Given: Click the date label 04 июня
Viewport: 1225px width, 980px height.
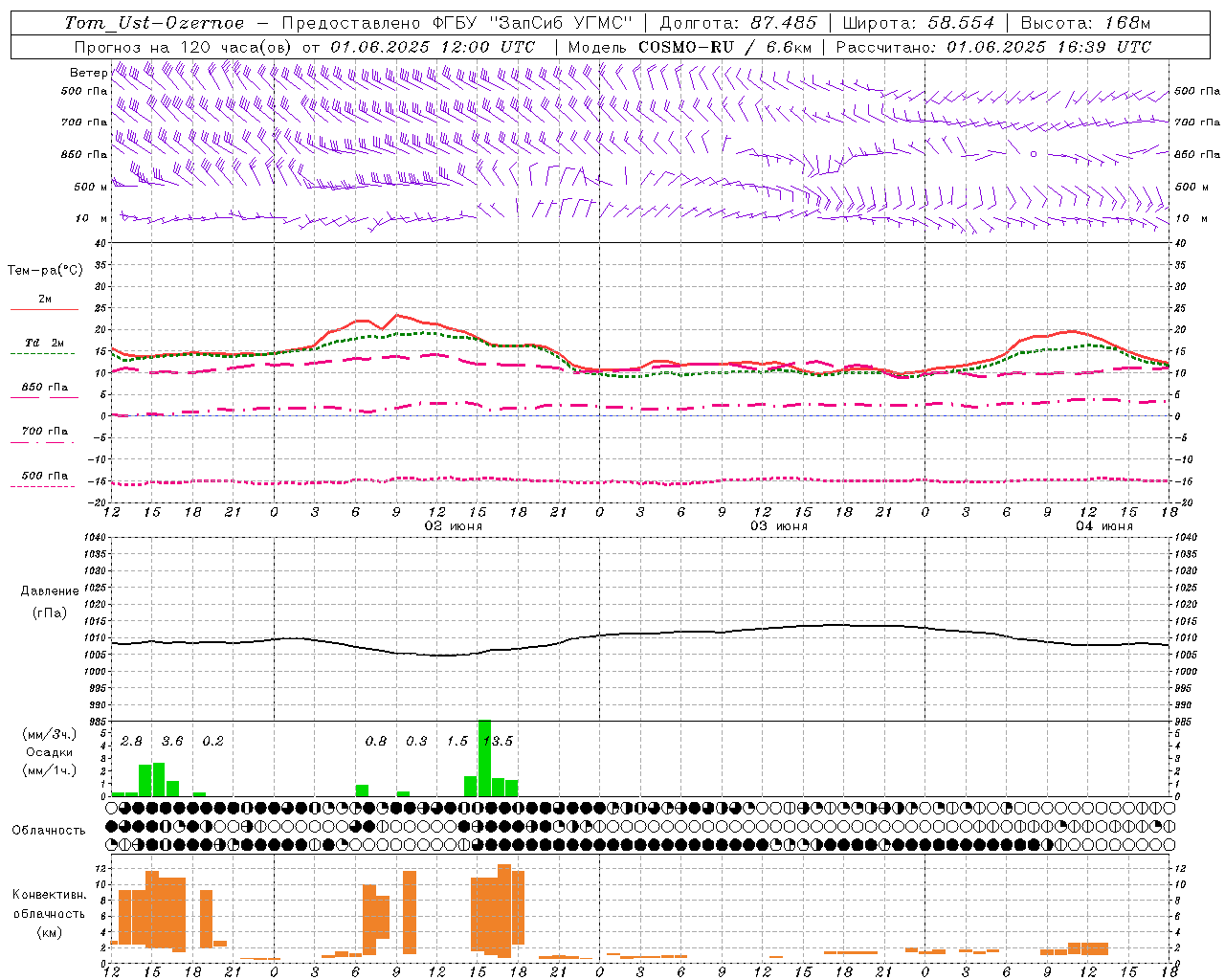Looking at the screenshot, I should pyautogui.click(x=1104, y=526).
